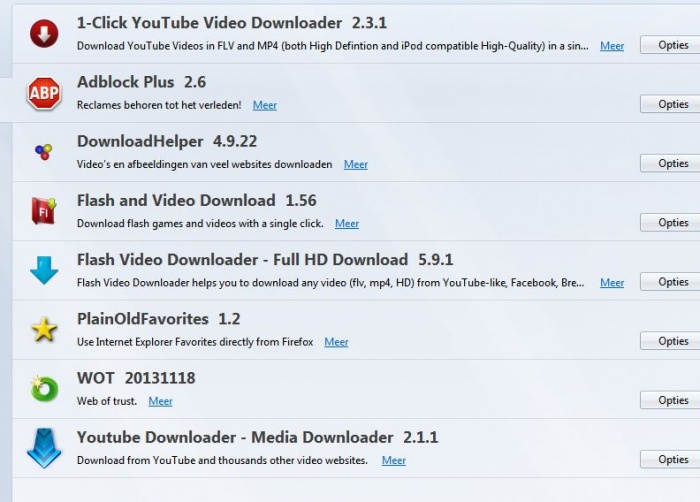
Task: Open Opties for WOT
Action: (x=670, y=400)
